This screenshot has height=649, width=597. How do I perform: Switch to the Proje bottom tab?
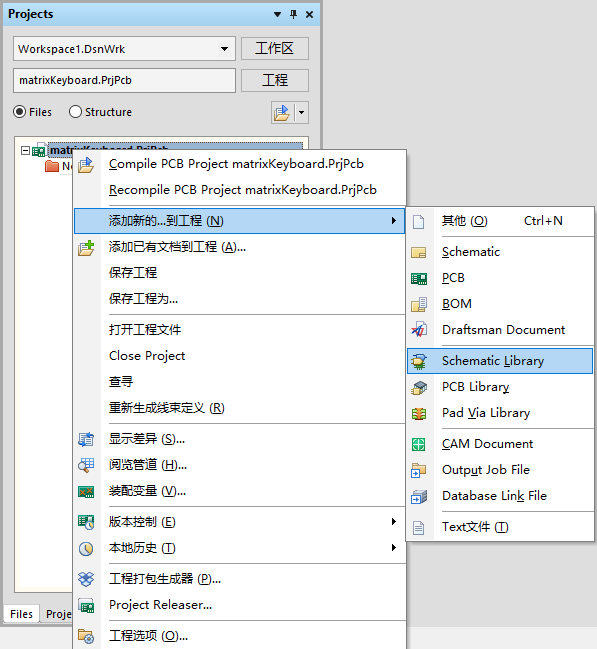[x=58, y=614]
